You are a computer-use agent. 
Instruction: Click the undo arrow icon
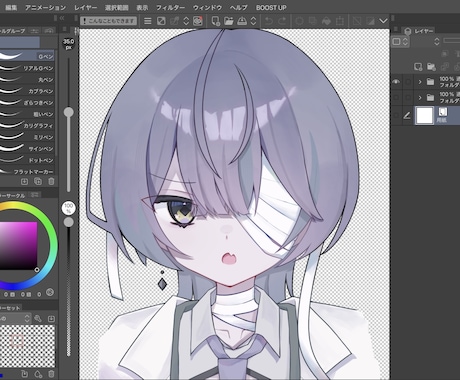coord(269,21)
